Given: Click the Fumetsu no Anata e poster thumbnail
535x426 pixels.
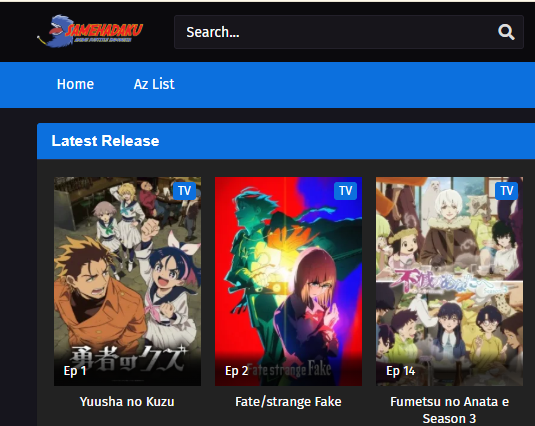Looking at the screenshot, I should point(449,281).
